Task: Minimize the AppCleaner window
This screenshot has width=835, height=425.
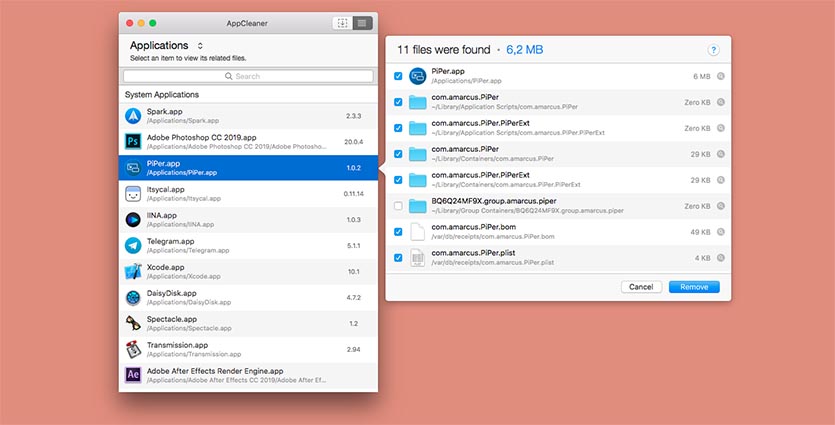Action: (x=141, y=23)
